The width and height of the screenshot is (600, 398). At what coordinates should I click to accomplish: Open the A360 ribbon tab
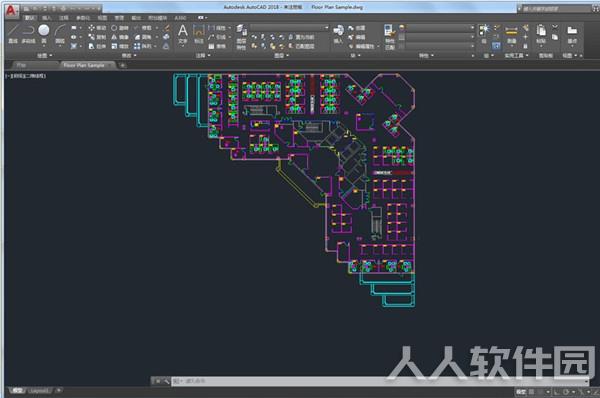click(x=180, y=18)
